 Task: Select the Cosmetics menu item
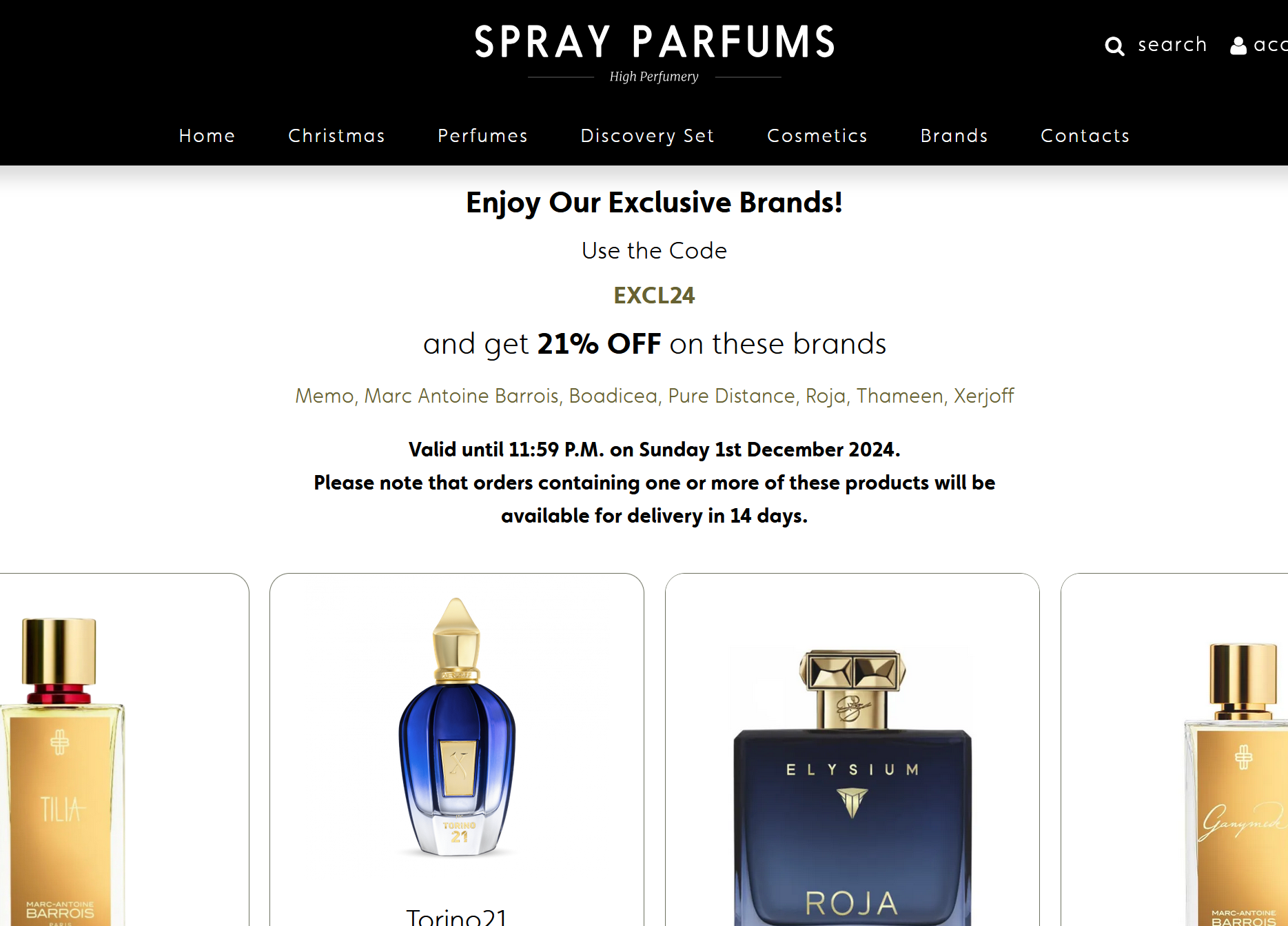click(x=817, y=136)
